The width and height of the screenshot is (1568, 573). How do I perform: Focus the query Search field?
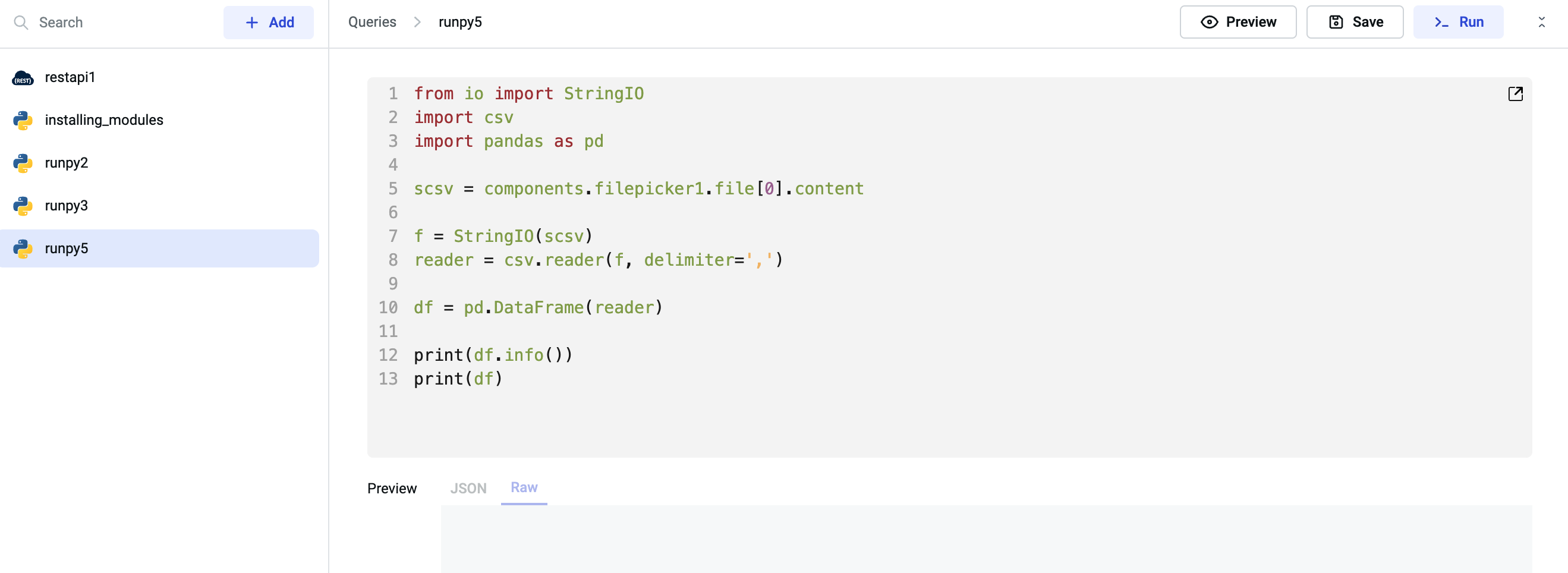pyautogui.click(x=122, y=23)
